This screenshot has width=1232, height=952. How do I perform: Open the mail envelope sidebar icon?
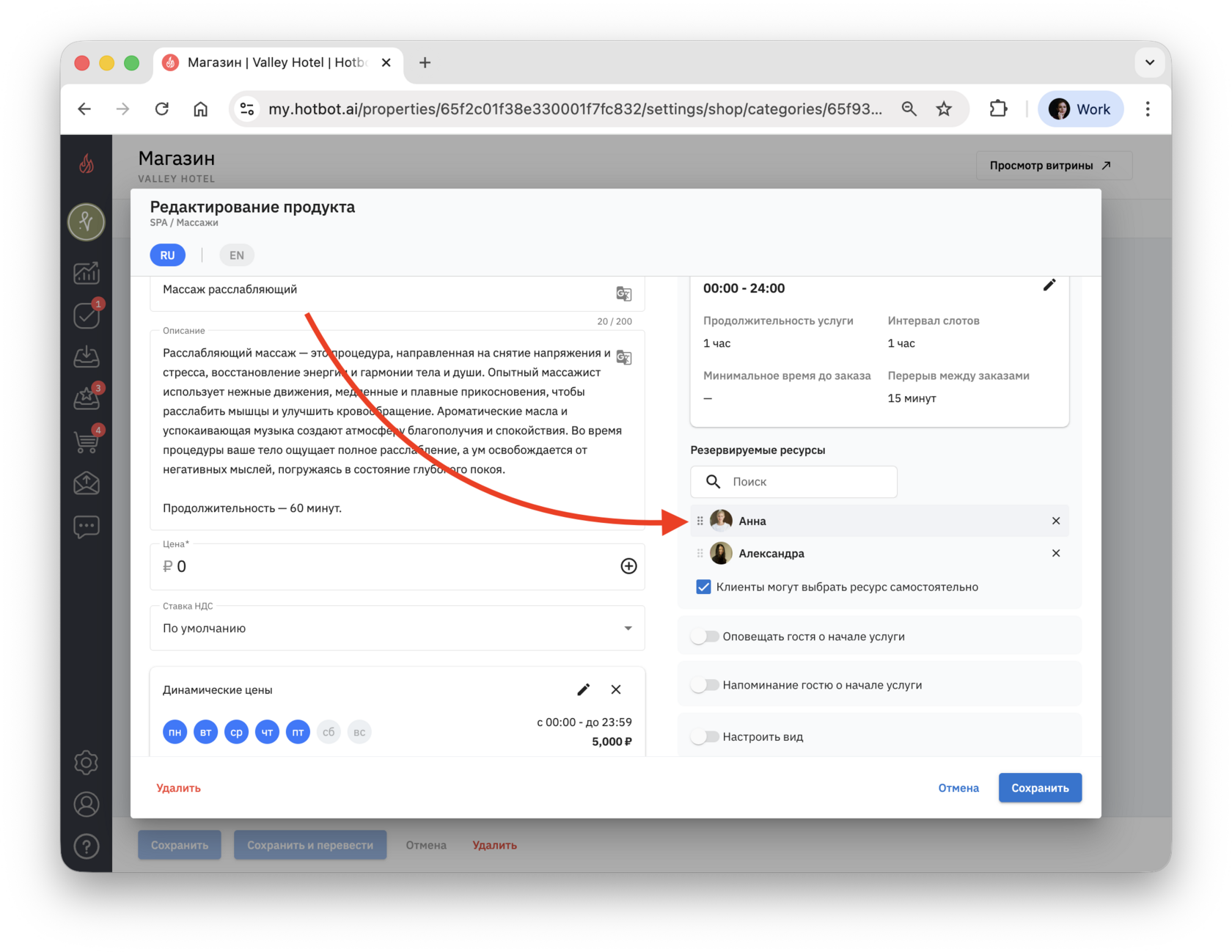tap(87, 483)
